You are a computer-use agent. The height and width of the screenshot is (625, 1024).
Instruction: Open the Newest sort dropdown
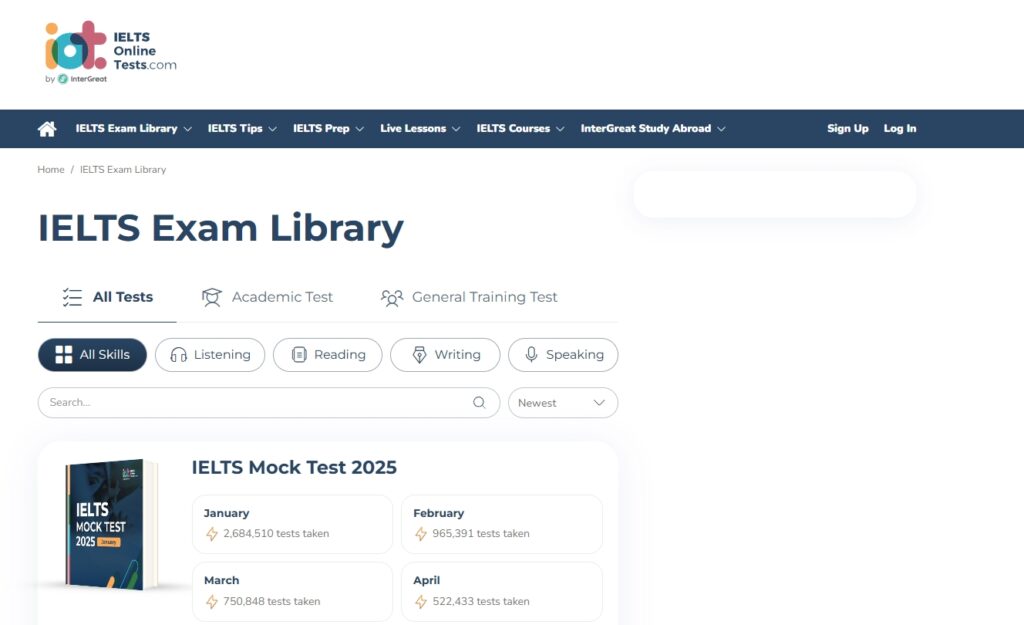563,403
